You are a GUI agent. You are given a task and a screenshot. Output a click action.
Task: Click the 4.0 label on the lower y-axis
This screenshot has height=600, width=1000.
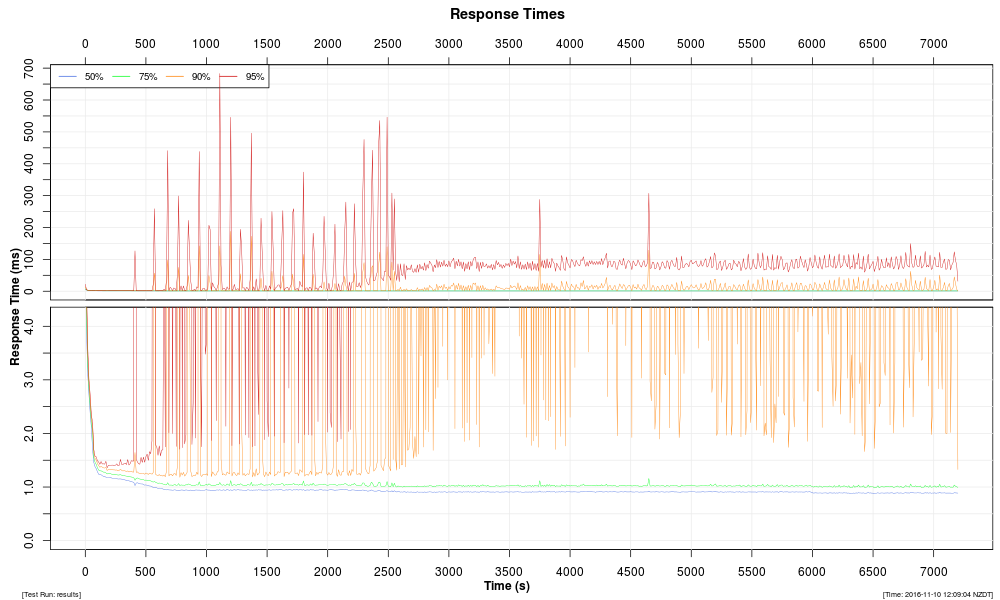tap(30, 326)
